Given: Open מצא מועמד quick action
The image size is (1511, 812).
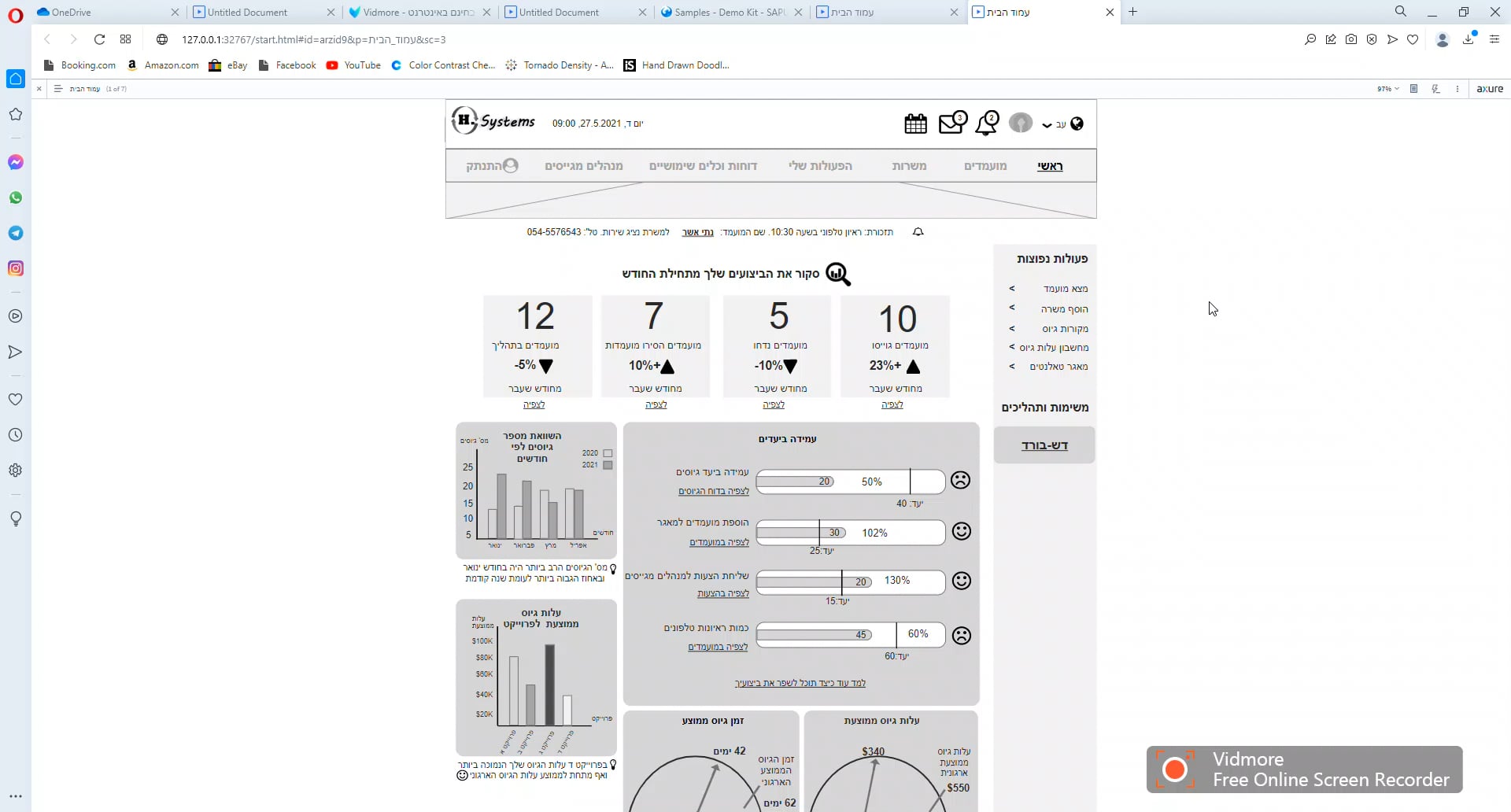Looking at the screenshot, I should (1066, 289).
